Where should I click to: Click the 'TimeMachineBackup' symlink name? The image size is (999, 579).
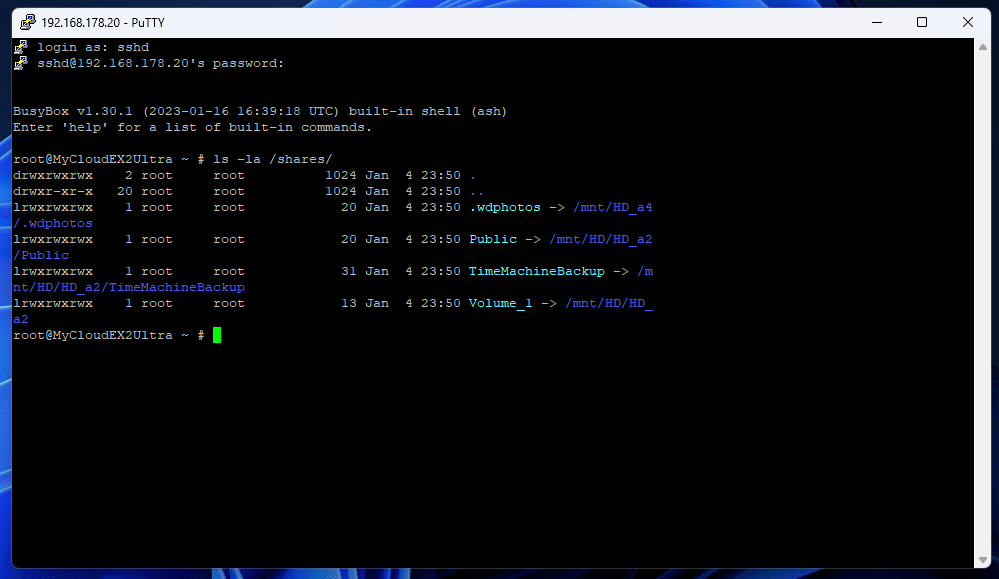coord(536,271)
